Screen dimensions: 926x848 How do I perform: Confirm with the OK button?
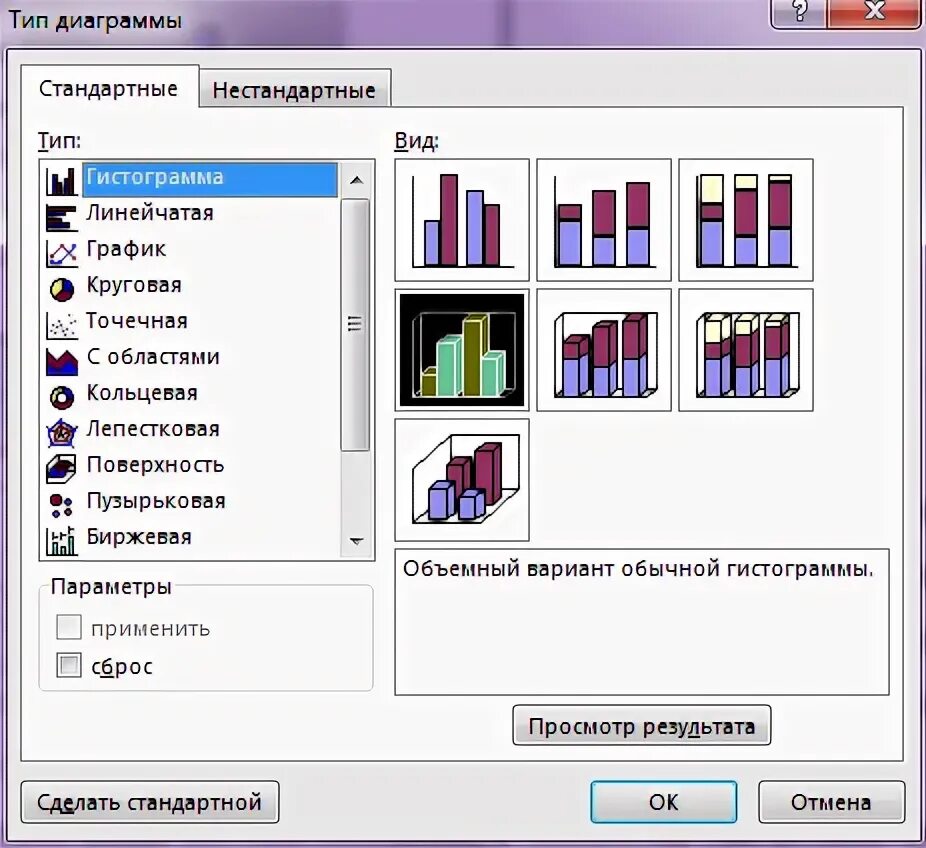664,802
